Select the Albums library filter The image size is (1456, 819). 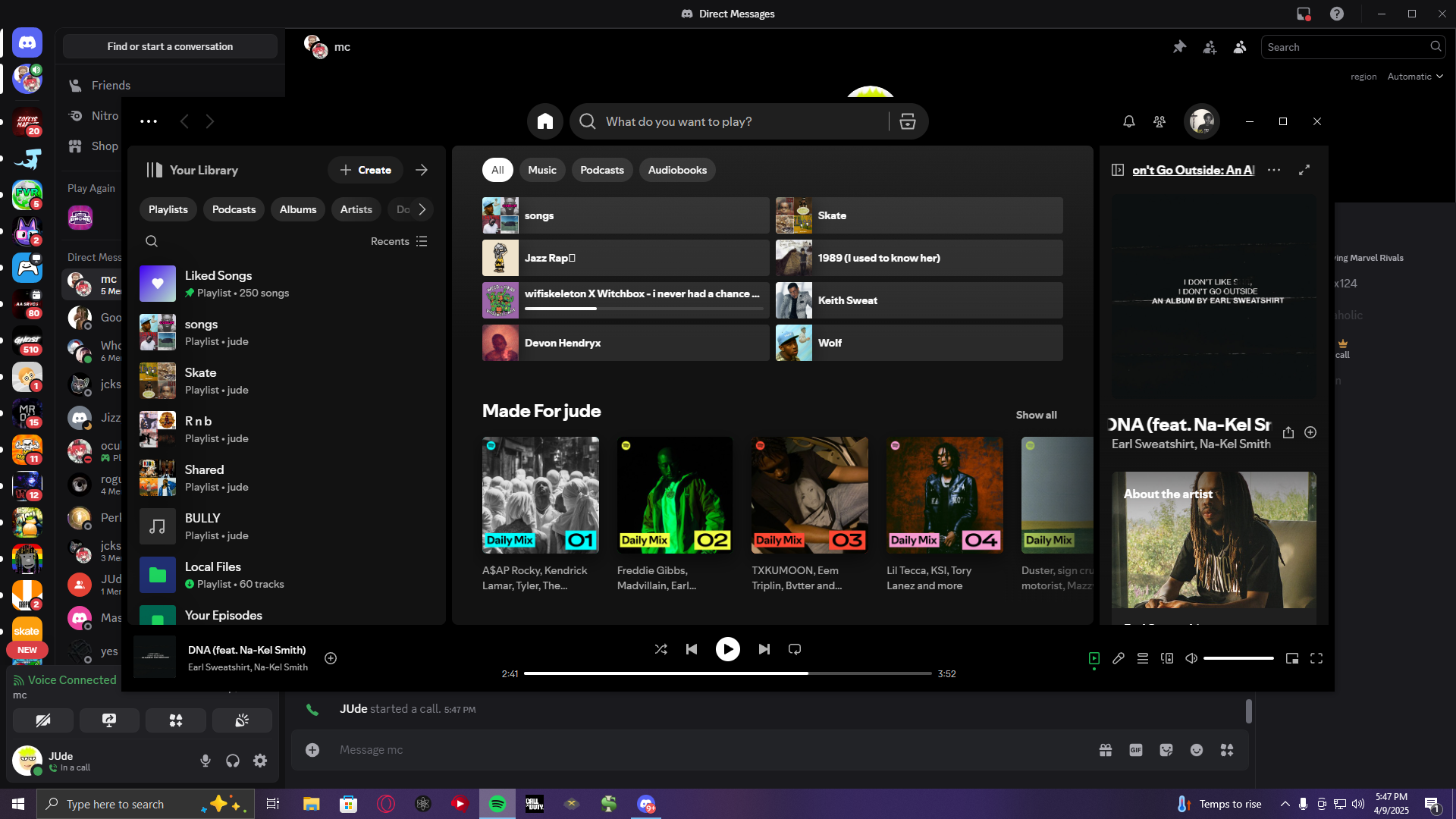pos(297,209)
